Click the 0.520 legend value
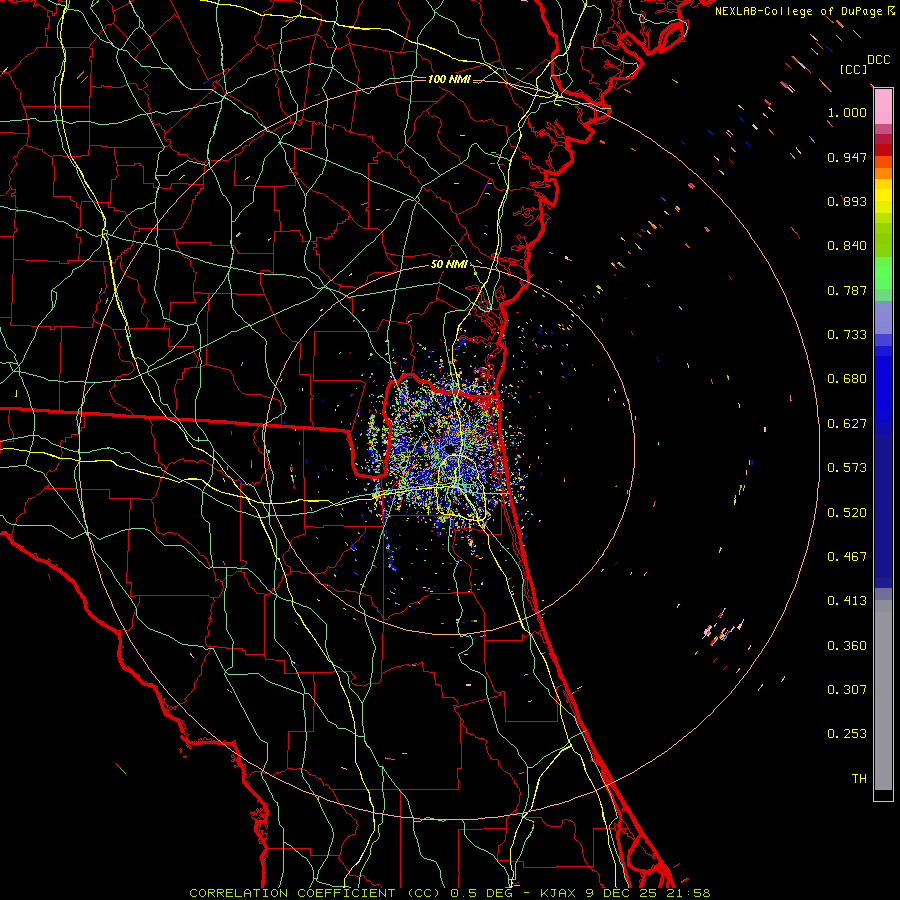This screenshot has width=900, height=900. pos(847,513)
